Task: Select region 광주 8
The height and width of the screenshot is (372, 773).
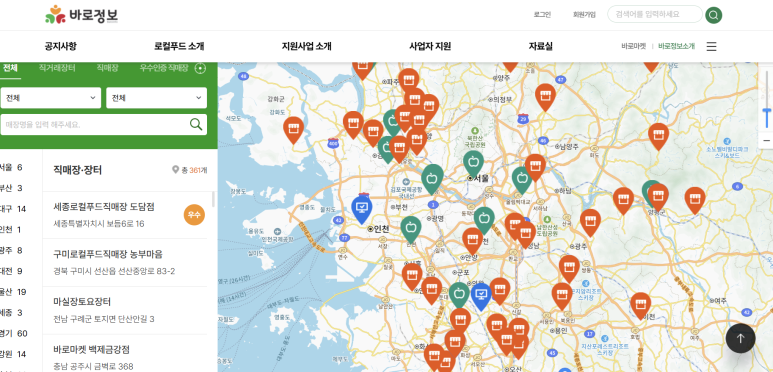Action: 11,250
